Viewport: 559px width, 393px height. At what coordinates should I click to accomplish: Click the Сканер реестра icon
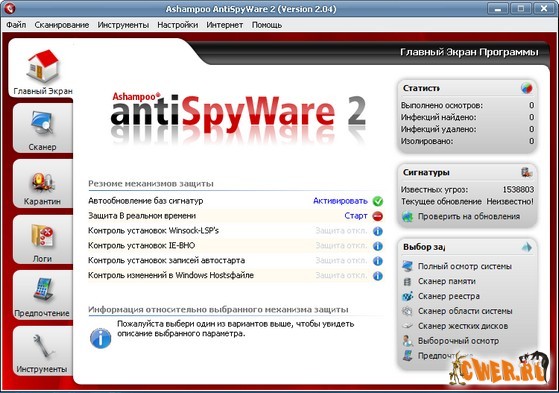click(407, 296)
